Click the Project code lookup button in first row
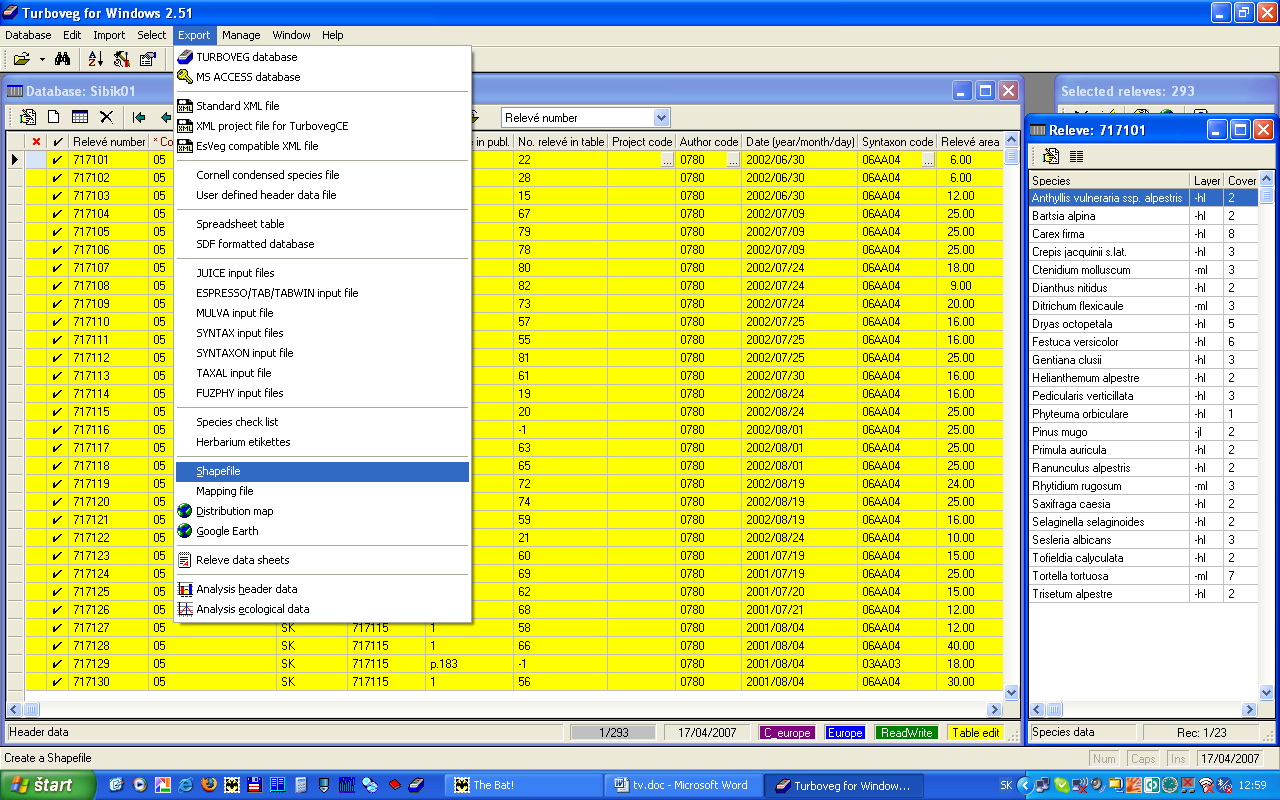 667,160
